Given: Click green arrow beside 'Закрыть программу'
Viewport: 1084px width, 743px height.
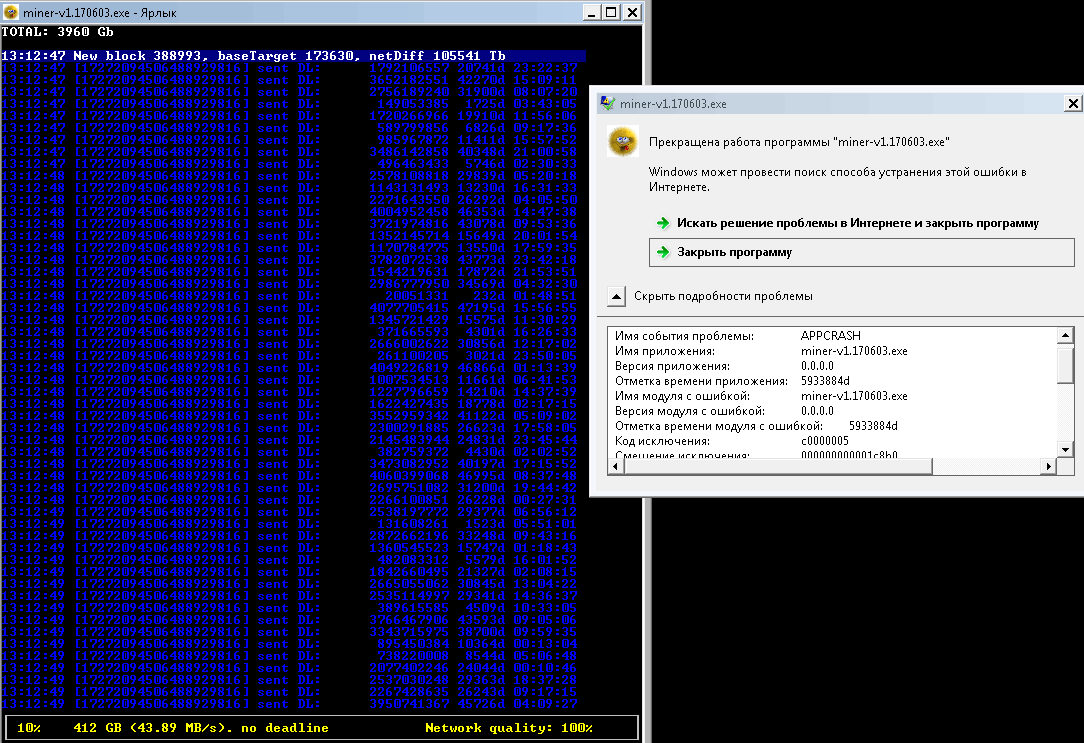Looking at the screenshot, I should point(662,252).
